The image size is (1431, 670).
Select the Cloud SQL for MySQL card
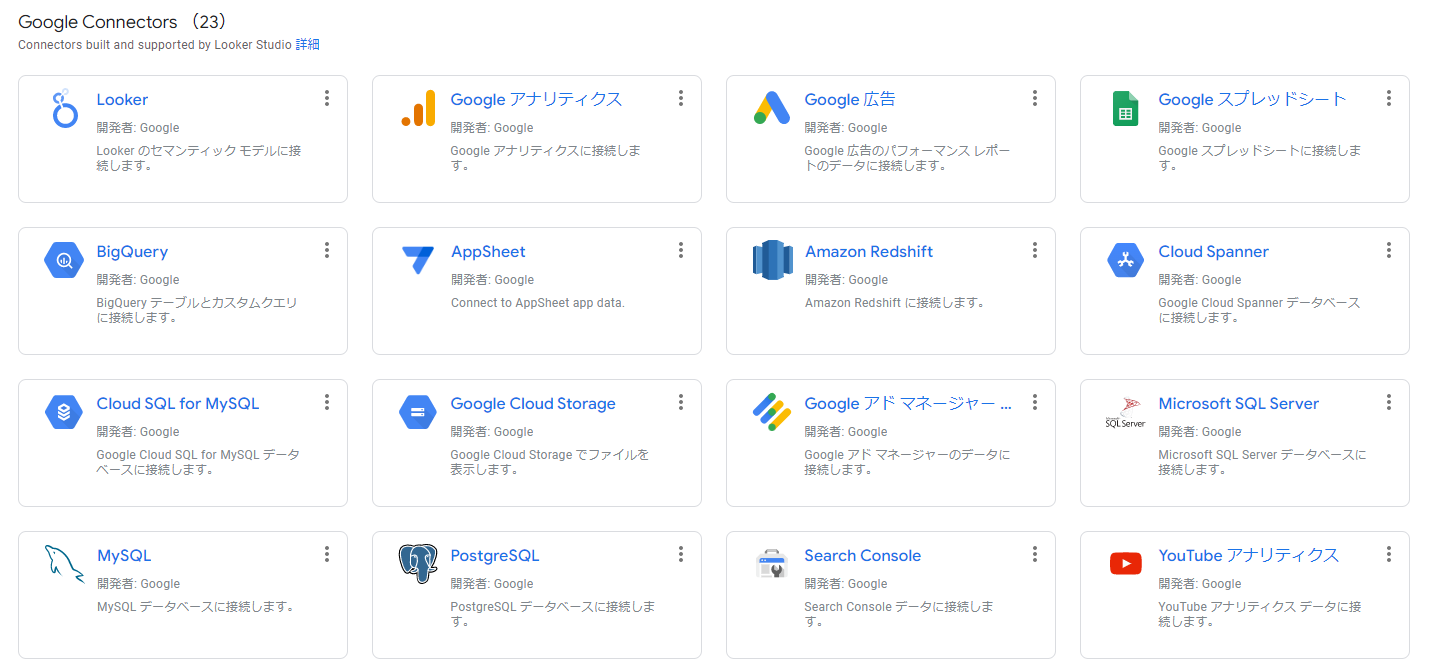point(182,442)
